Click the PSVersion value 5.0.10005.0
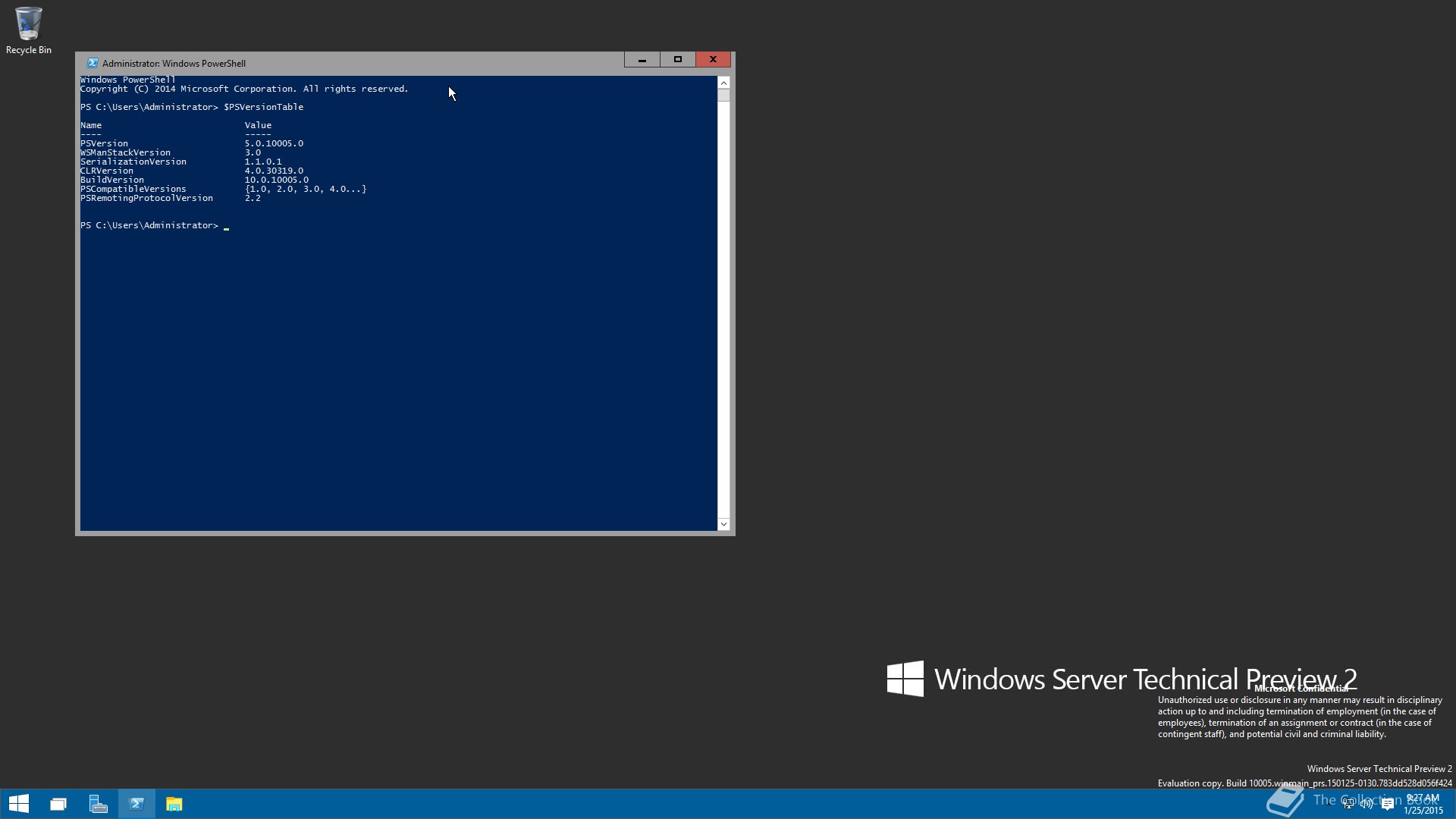 [x=274, y=143]
